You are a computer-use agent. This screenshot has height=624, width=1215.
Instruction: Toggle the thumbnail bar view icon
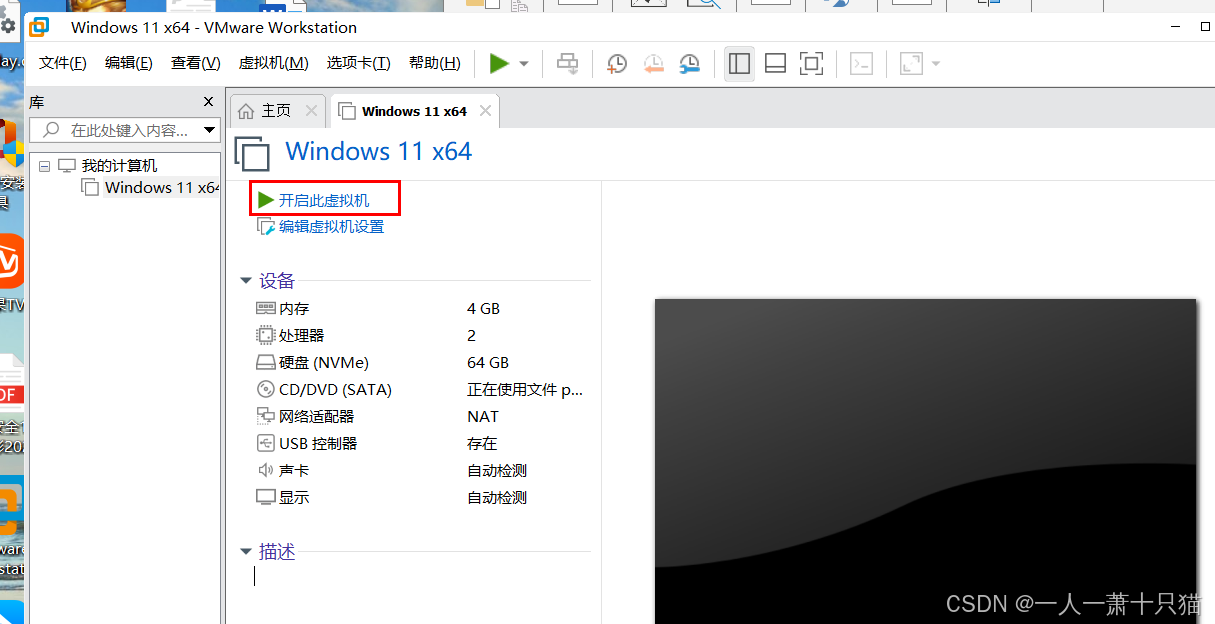[x=775, y=64]
